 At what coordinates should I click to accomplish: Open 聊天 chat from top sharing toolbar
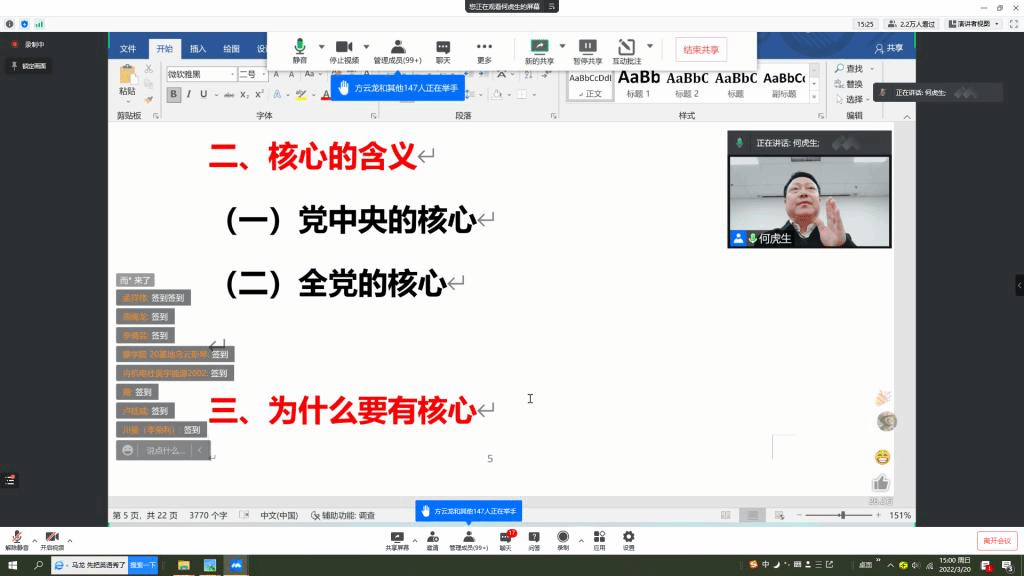pos(443,47)
